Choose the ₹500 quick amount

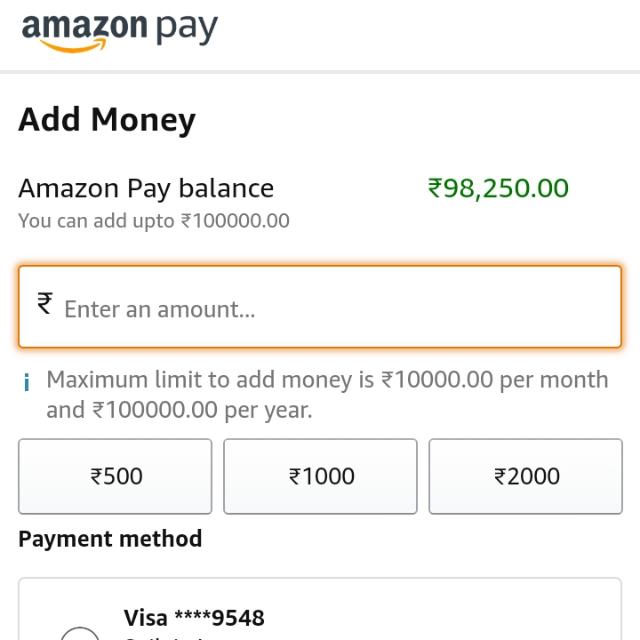click(x=115, y=476)
